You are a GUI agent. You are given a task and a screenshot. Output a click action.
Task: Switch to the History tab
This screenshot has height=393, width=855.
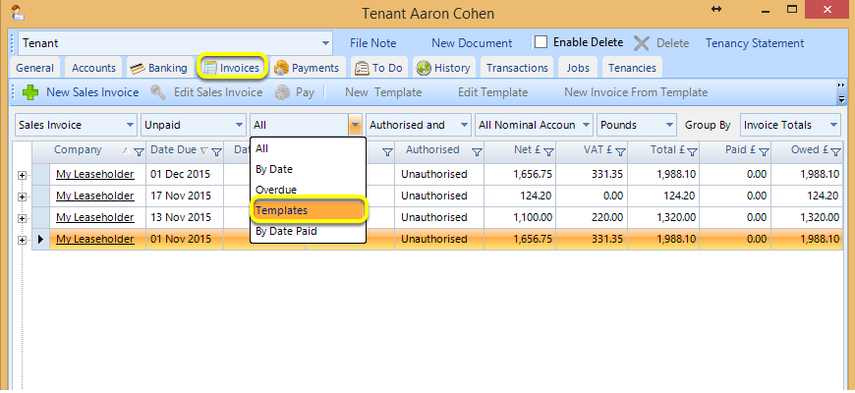(x=444, y=68)
